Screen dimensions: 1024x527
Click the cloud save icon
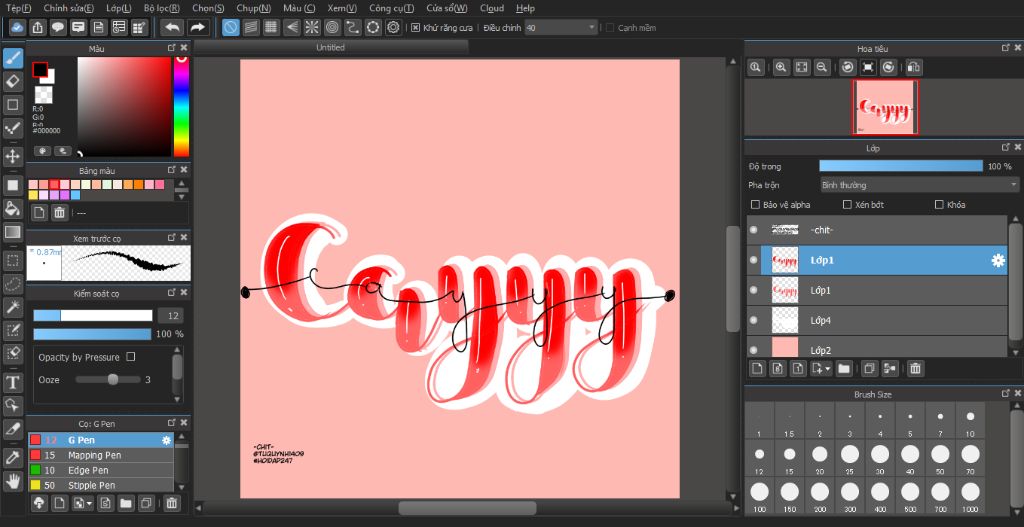point(18,27)
